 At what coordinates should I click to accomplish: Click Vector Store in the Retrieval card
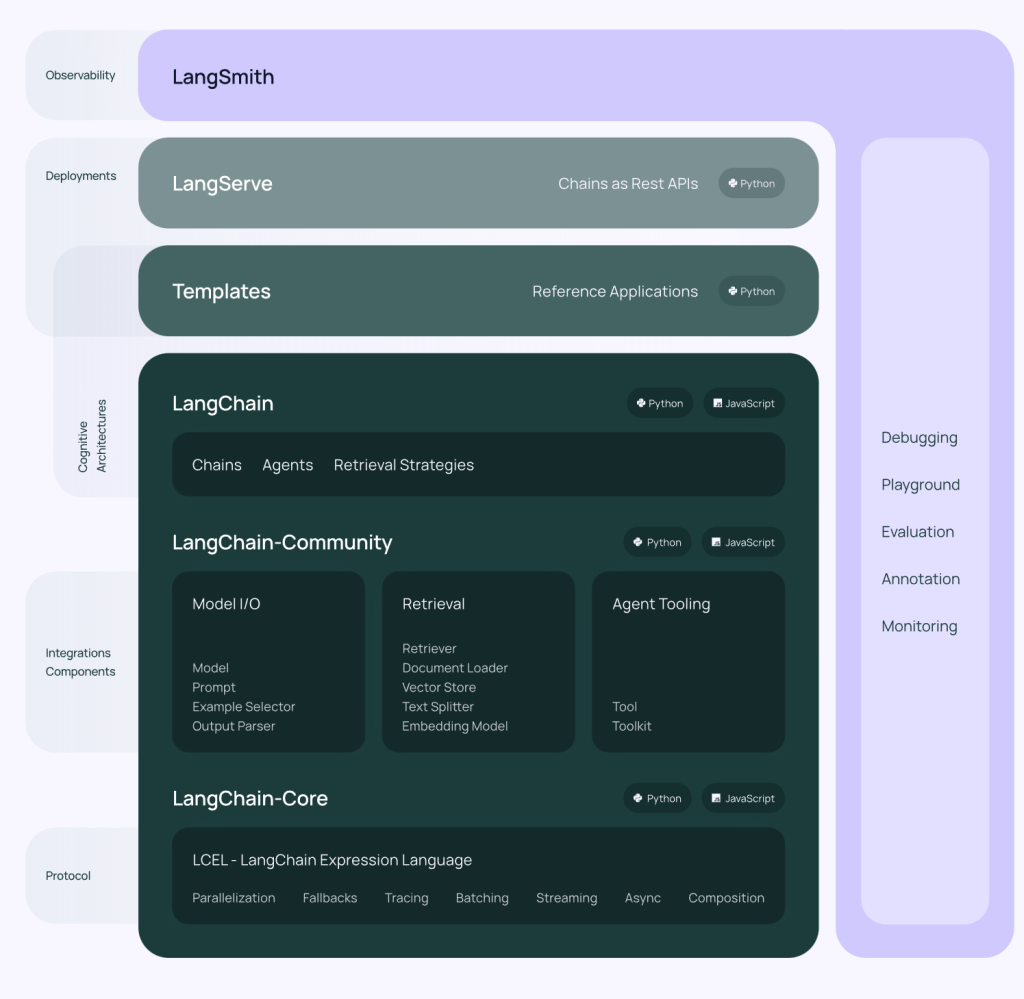click(x=439, y=688)
